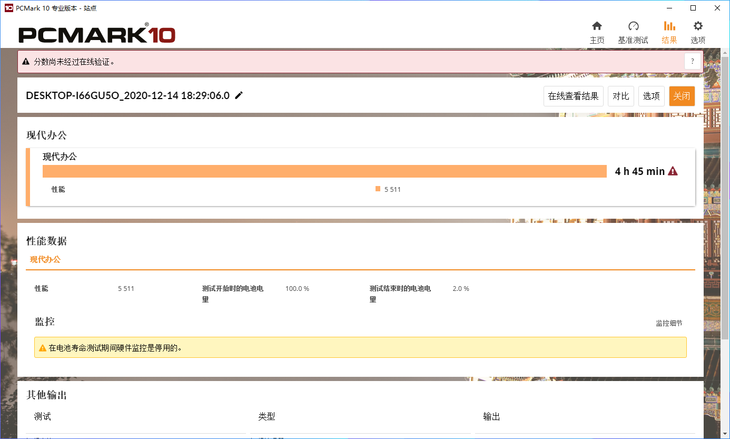Screen dimensions: 730x439
Task: Click the orange 性能 legend swatch
Action: 378,189
